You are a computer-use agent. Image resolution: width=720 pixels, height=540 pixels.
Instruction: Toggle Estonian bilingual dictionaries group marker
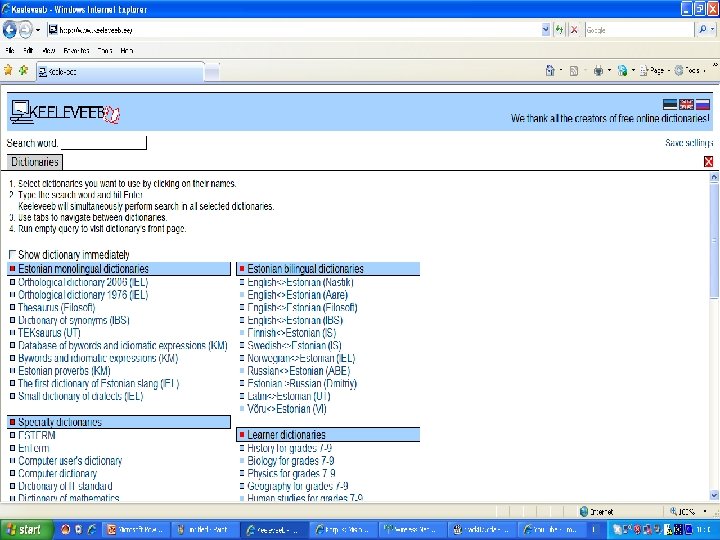click(x=242, y=269)
